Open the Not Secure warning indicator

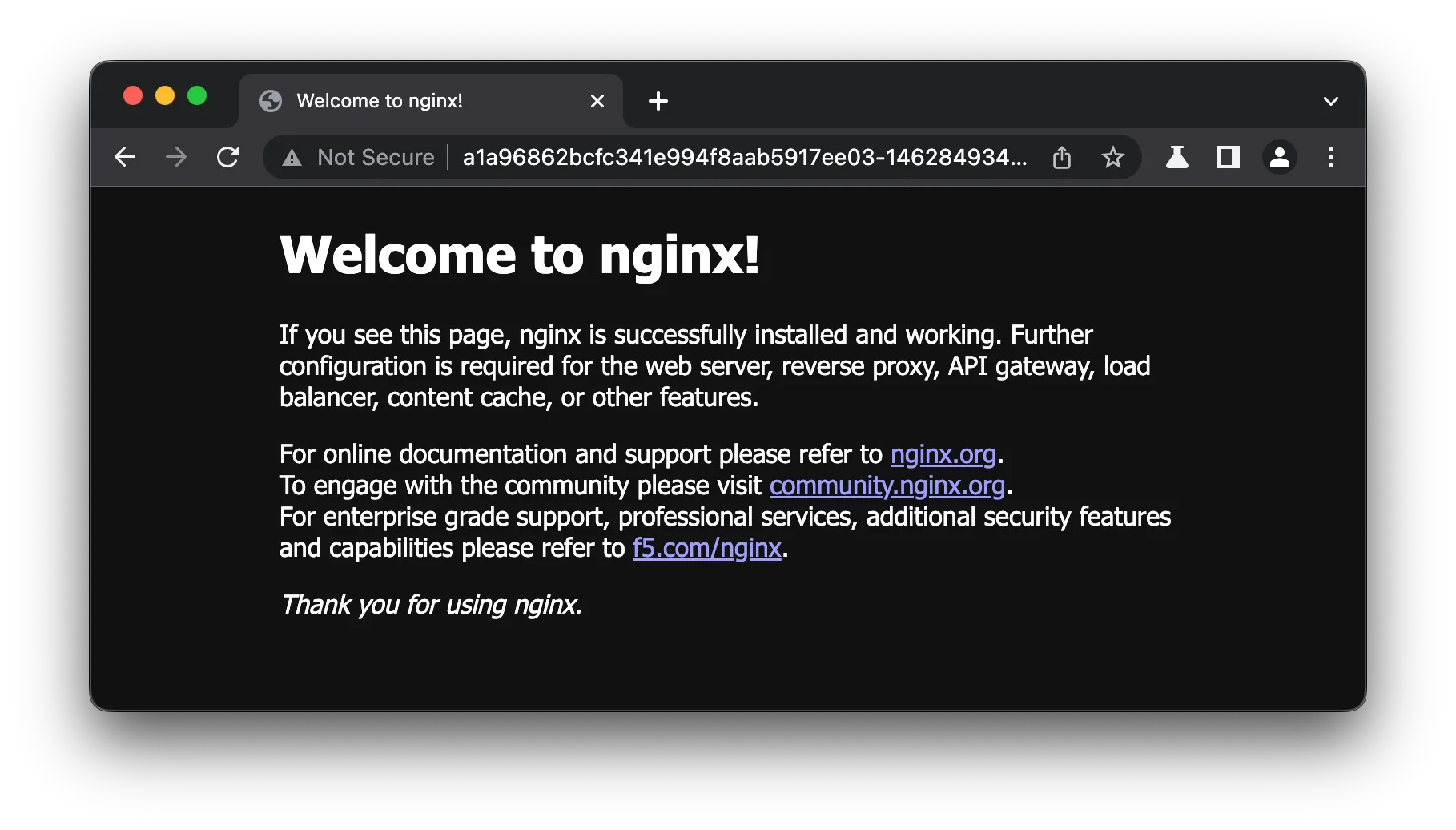[359, 157]
